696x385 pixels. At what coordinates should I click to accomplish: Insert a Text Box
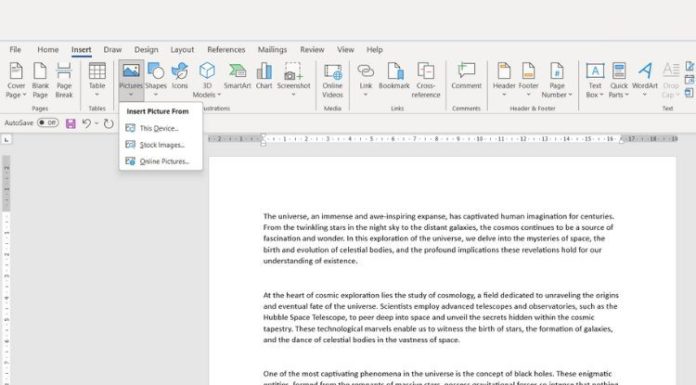[x=595, y=81]
